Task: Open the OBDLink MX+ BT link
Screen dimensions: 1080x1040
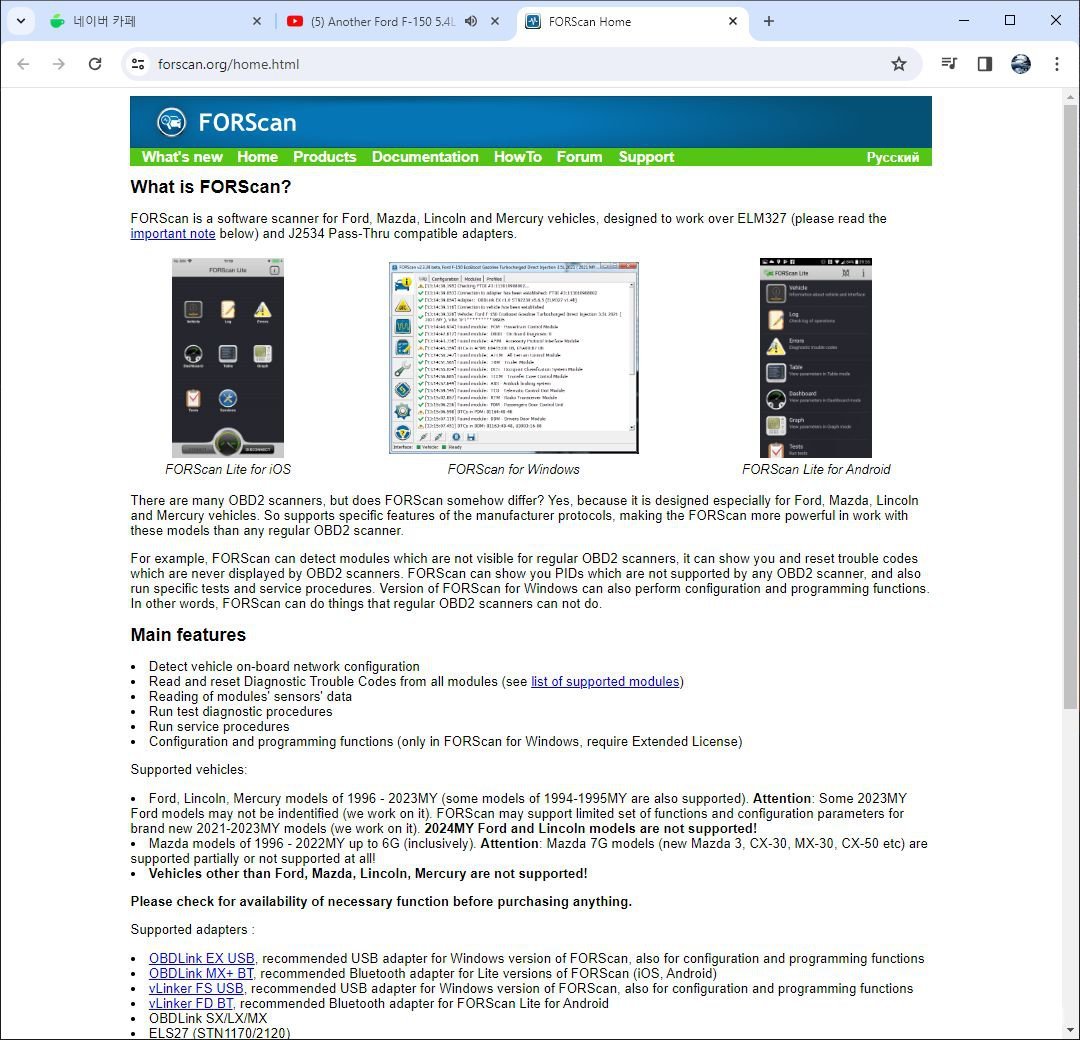Action: click(x=201, y=973)
